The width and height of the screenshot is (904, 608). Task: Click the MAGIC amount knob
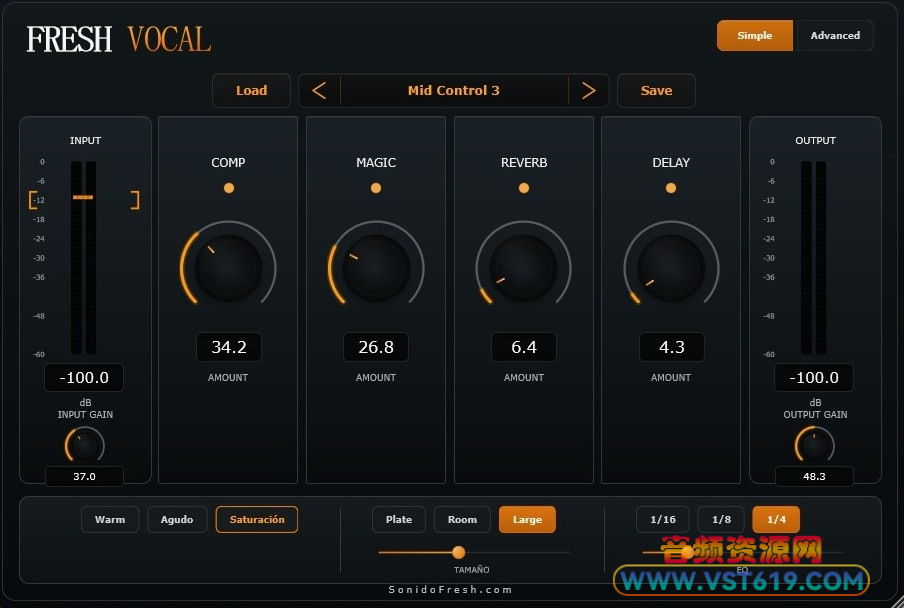(x=376, y=268)
